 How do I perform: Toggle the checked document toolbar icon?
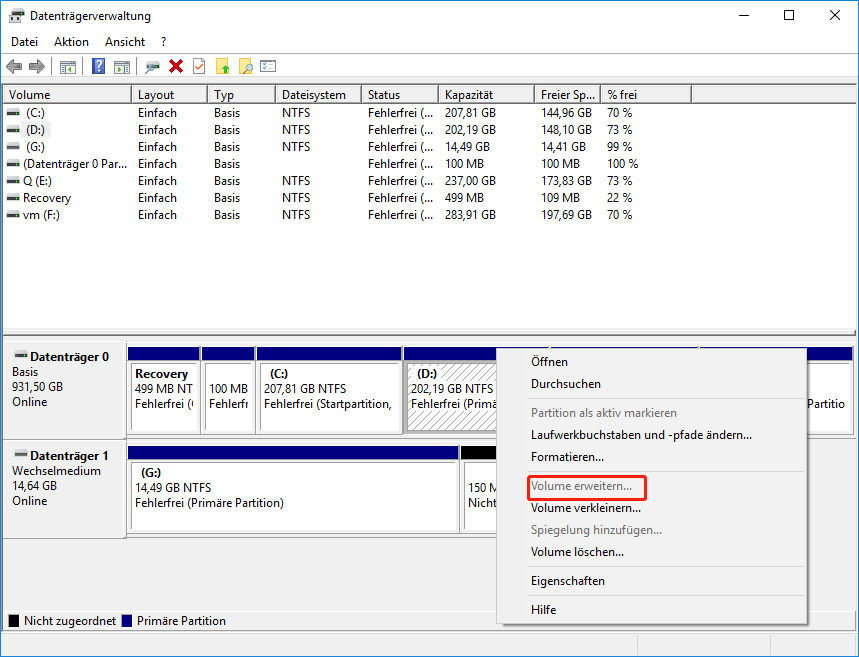point(199,66)
